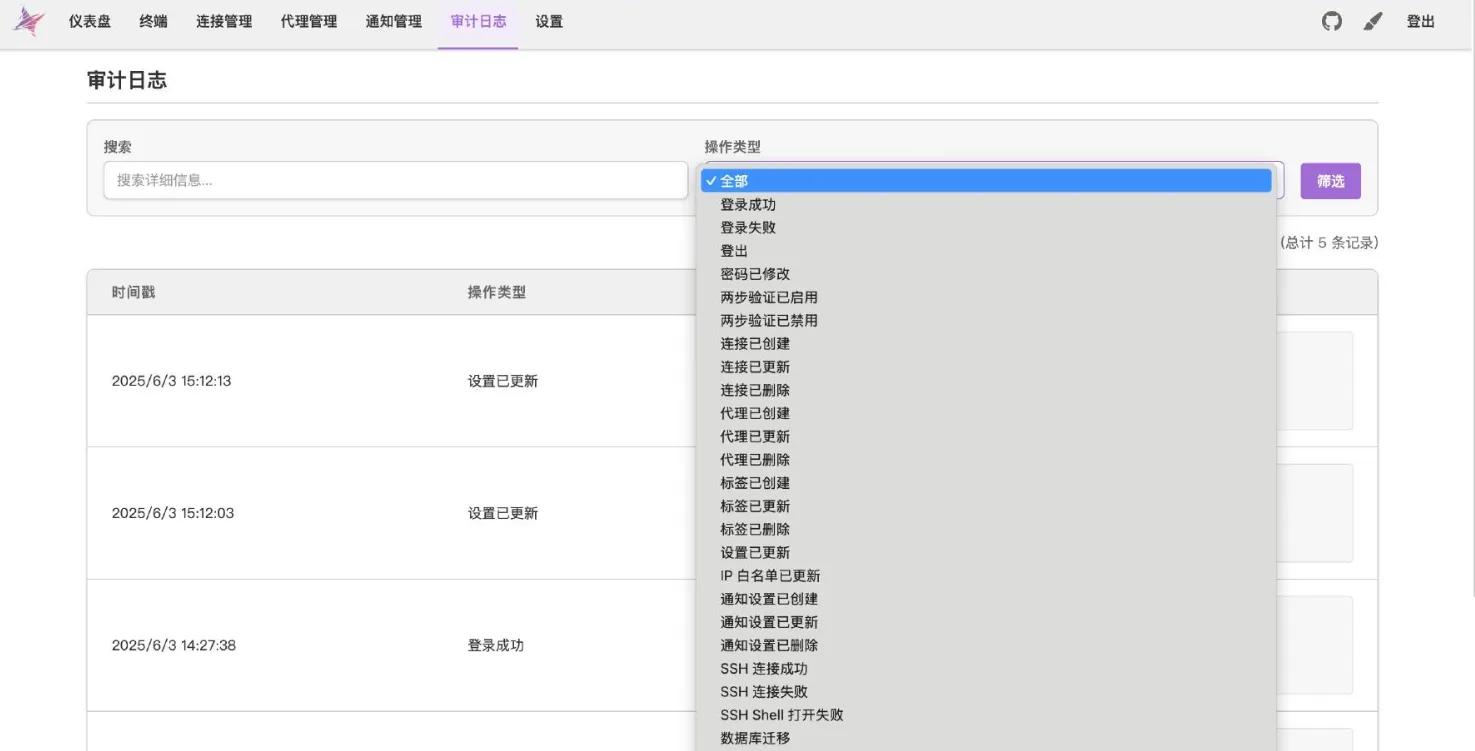Image resolution: width=1475 pixels, height=751 pixels.
Task: Open the 设置 tab
Action: [549, 21]
